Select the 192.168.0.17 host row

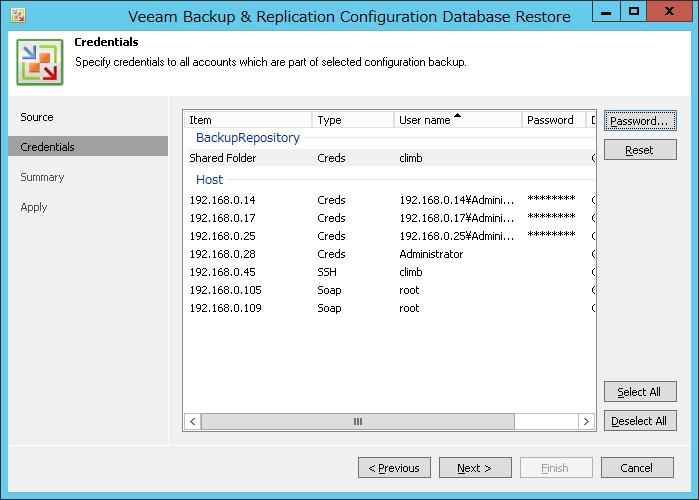point(390,218)
